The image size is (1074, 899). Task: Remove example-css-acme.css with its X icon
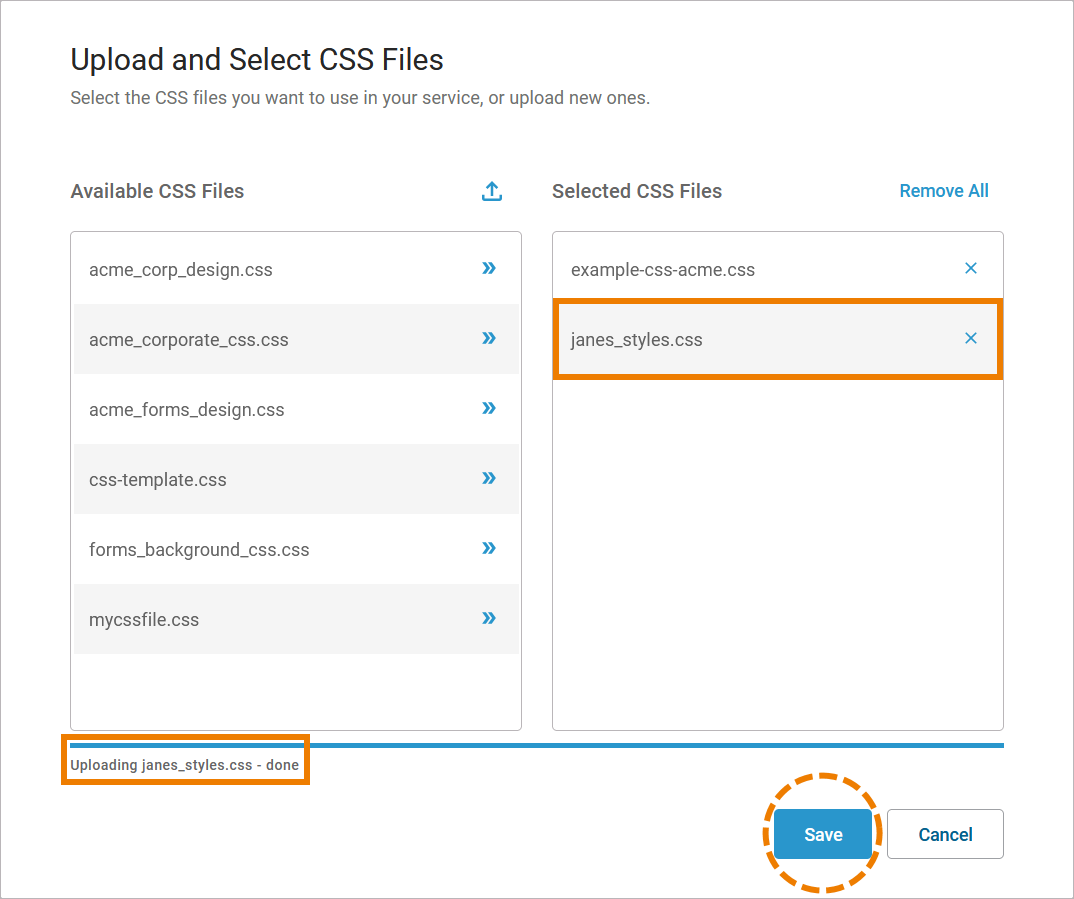point(970,268)
